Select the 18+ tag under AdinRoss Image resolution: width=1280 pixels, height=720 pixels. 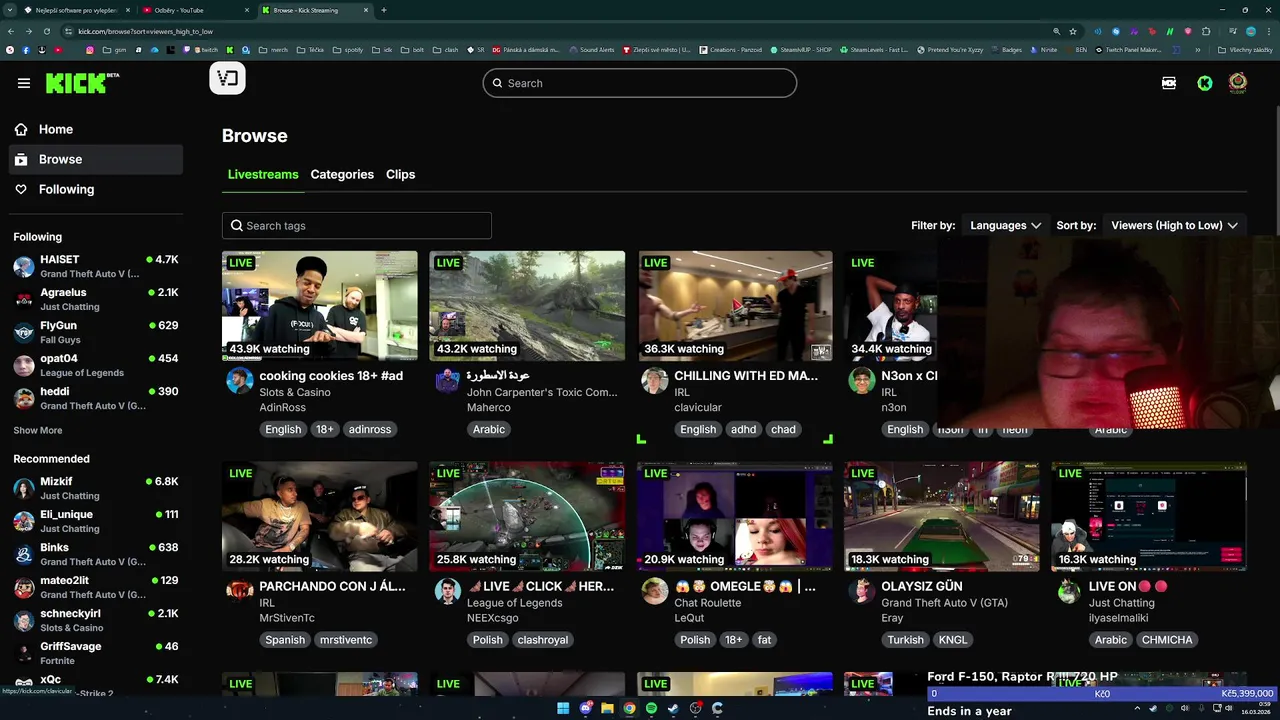[325, 429]
